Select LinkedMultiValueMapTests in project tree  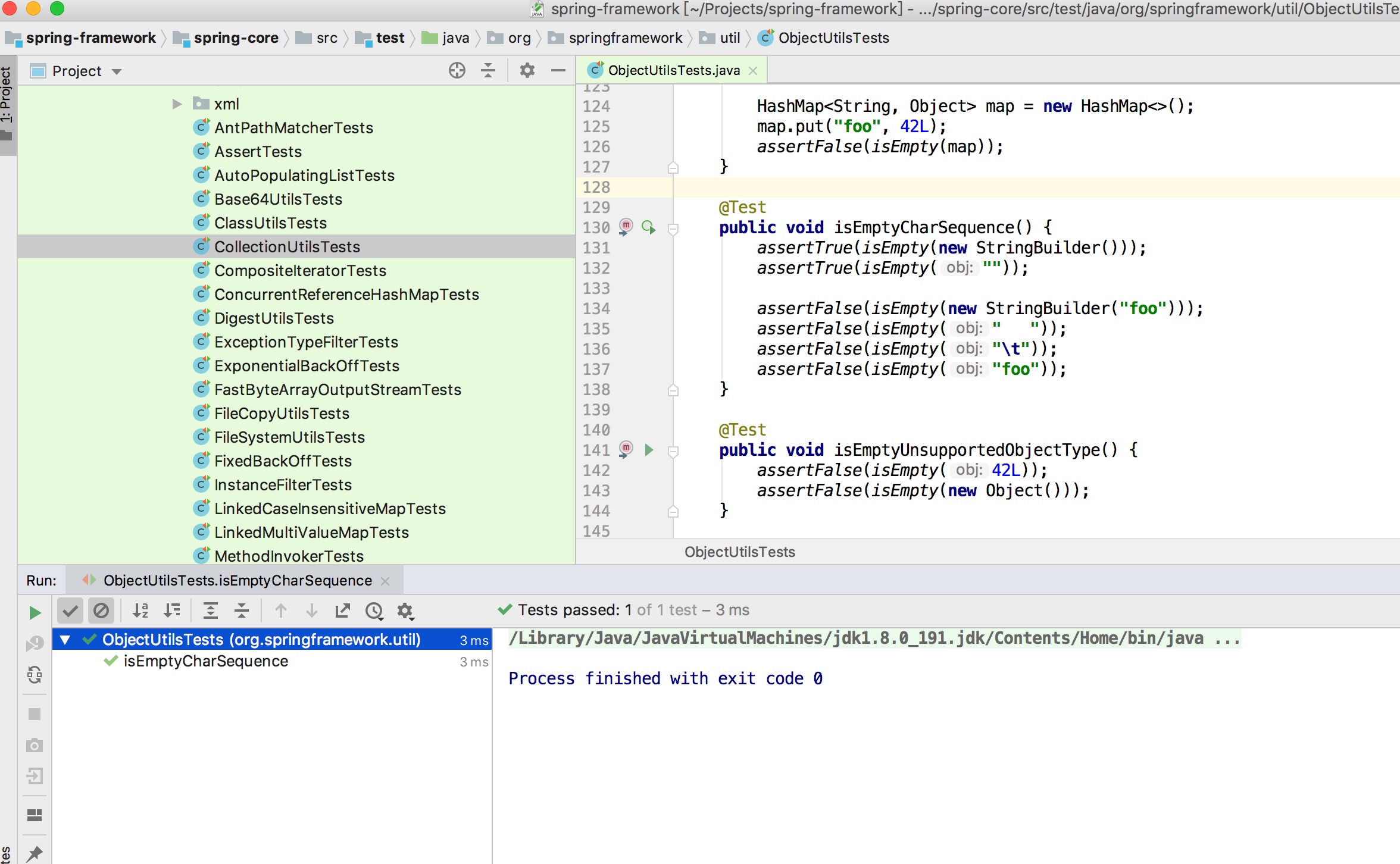click(x=311, y=533)
